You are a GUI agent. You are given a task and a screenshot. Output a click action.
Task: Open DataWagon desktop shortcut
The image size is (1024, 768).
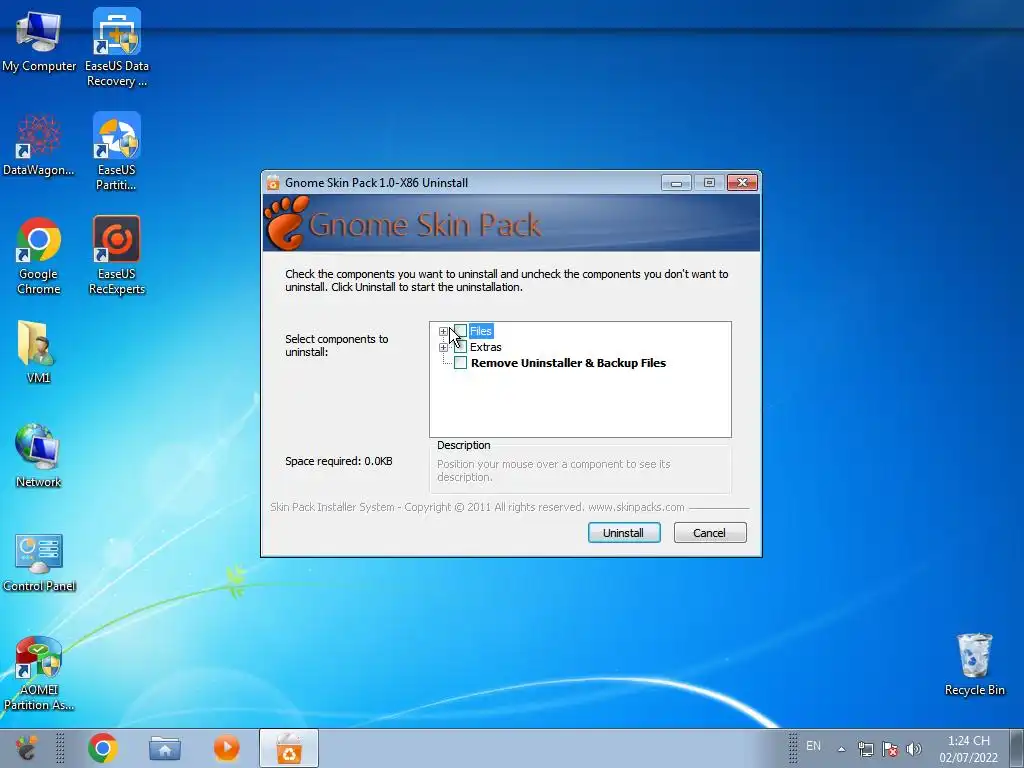[x=39, y=145]
